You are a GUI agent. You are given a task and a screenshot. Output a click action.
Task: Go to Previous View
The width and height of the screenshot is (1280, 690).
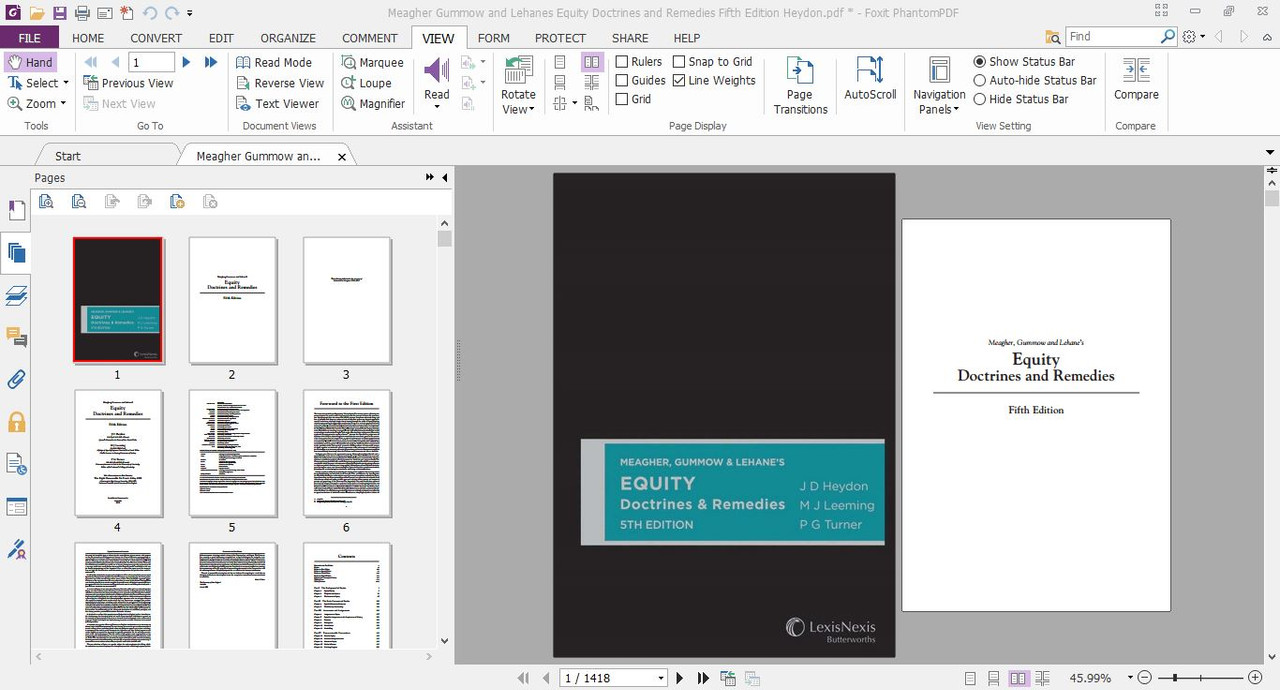coord(129,83)
